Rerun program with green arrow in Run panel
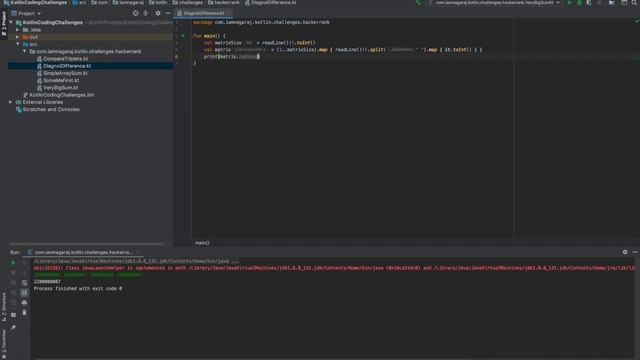The image size is (640, 360). 13,263
